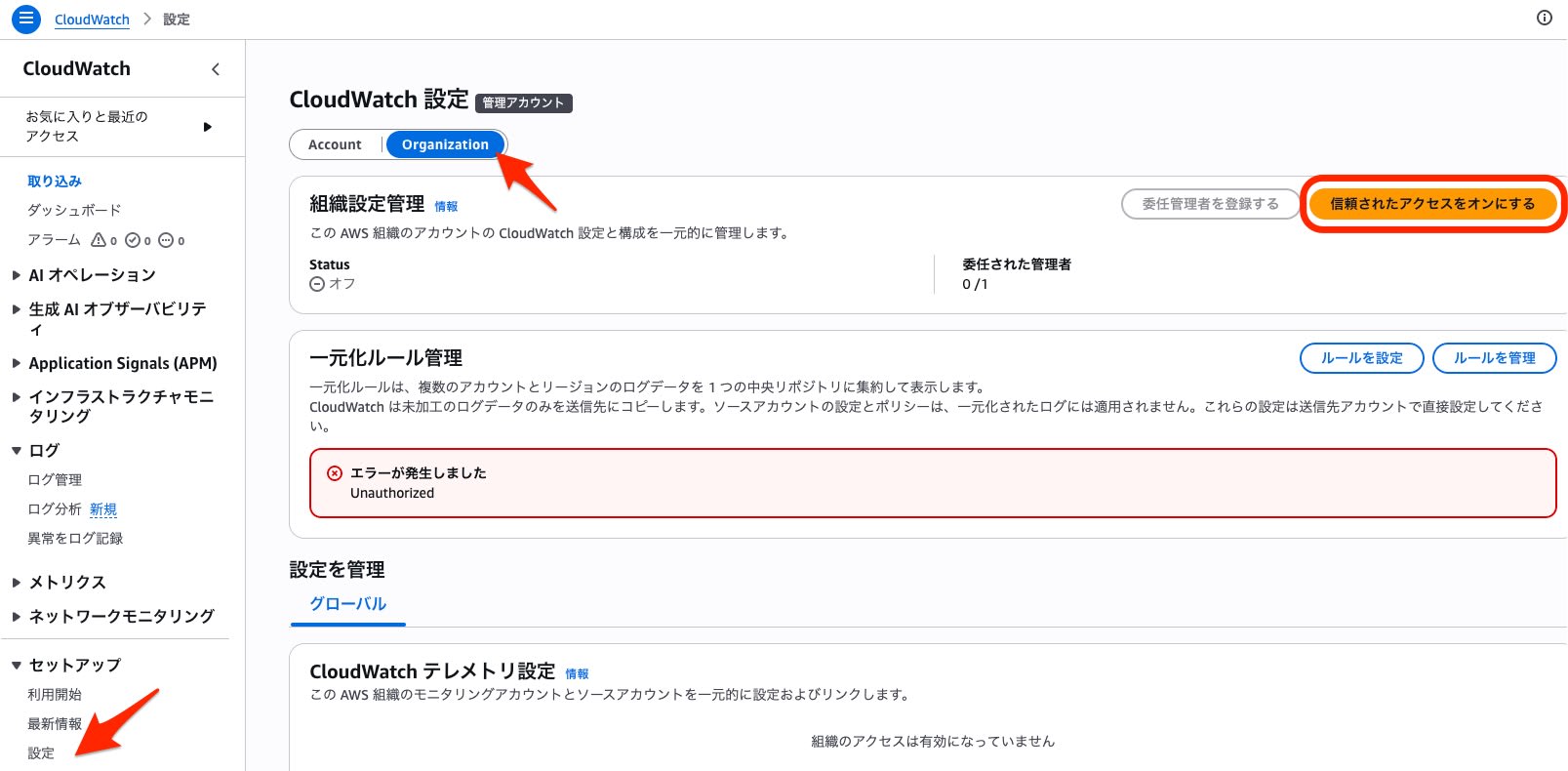Switch to the Account tab
Screen dimensions: 1568x771
point(335,144)
